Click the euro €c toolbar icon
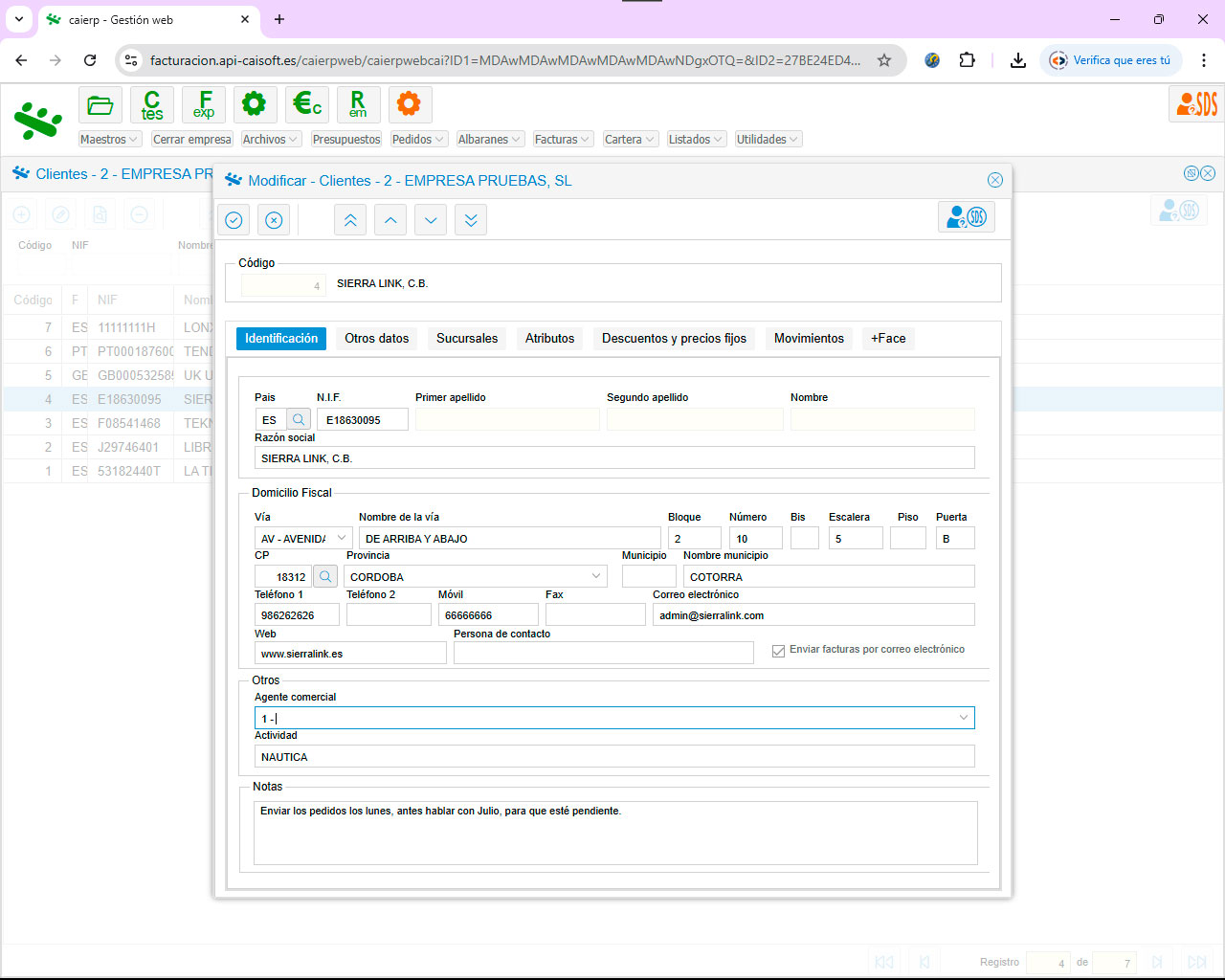 (307, 104)
